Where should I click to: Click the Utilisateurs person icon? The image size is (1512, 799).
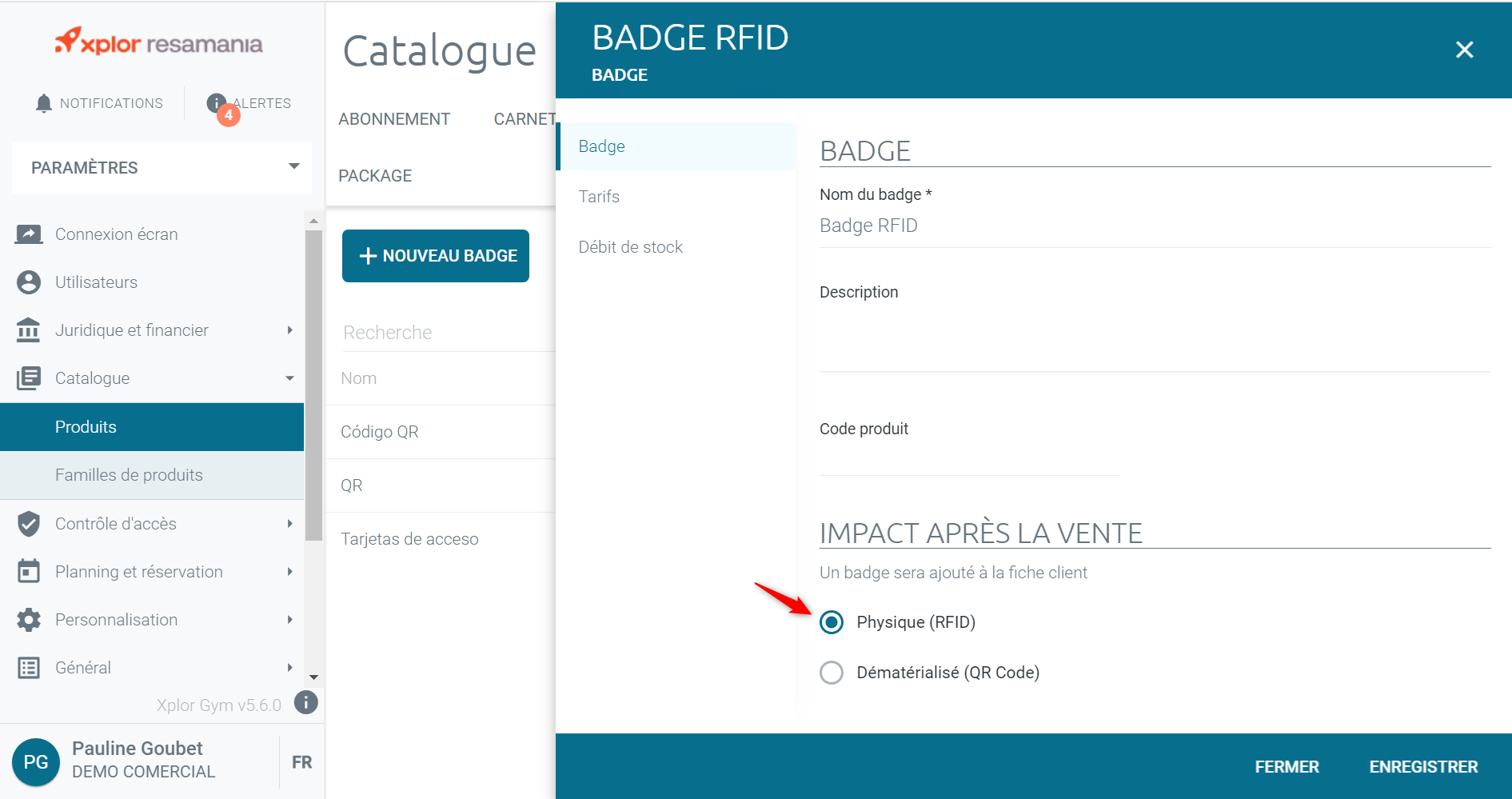(29, 282)
